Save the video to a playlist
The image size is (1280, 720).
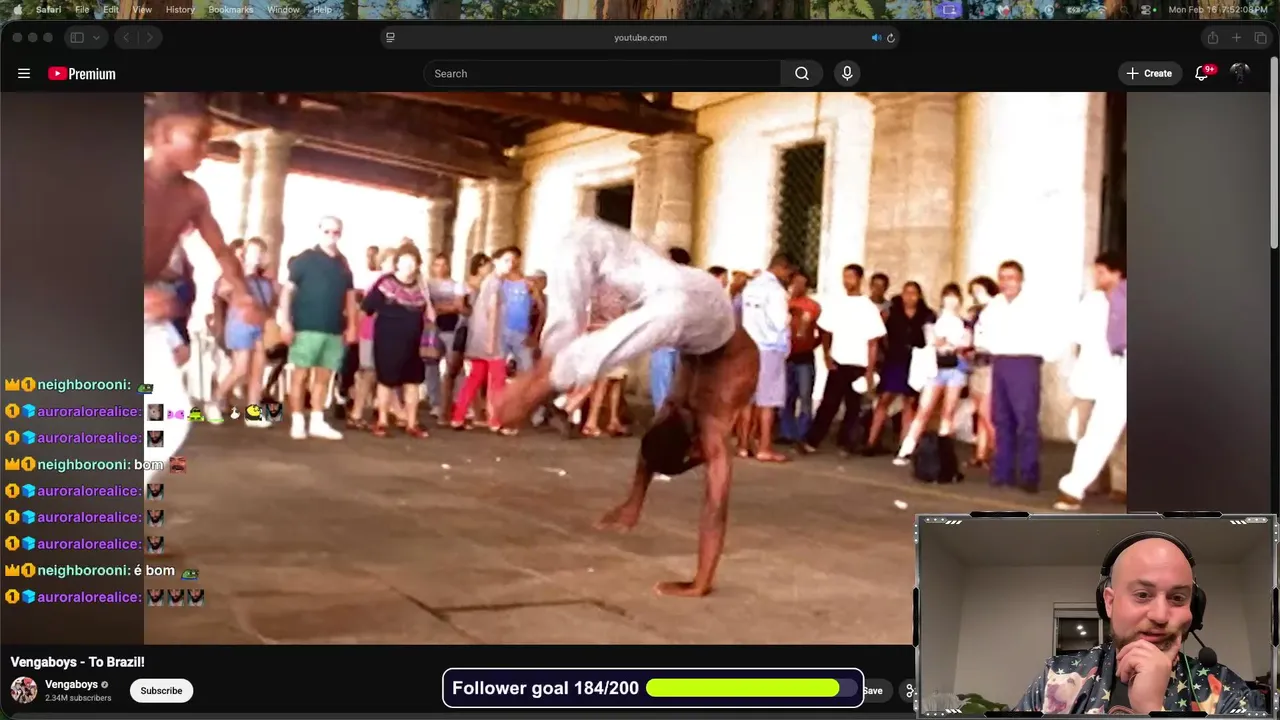pyautogui.click(x=873, y=690)
